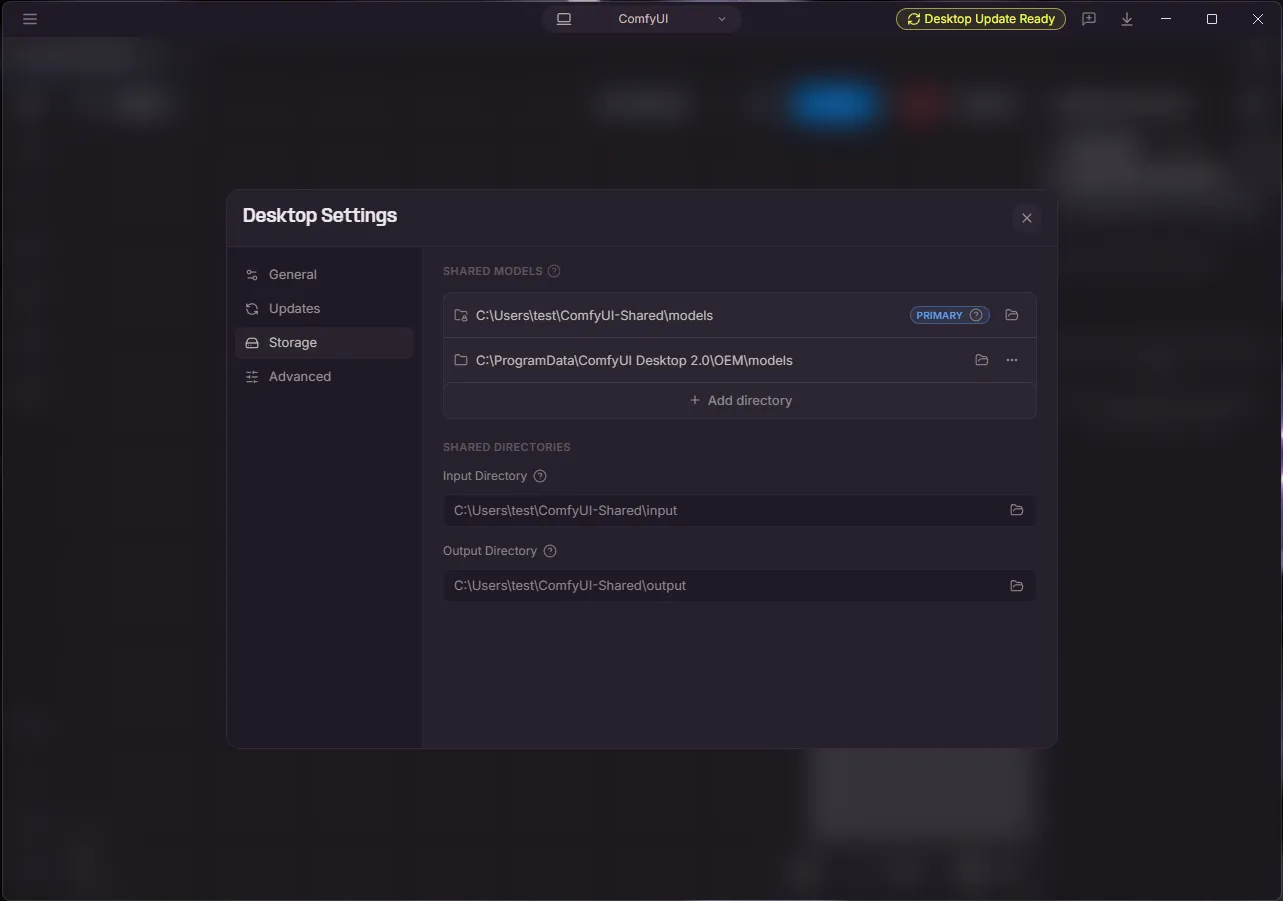
Task: Click the locked folder icon on primary models row
Action: [x=461, y=315]
